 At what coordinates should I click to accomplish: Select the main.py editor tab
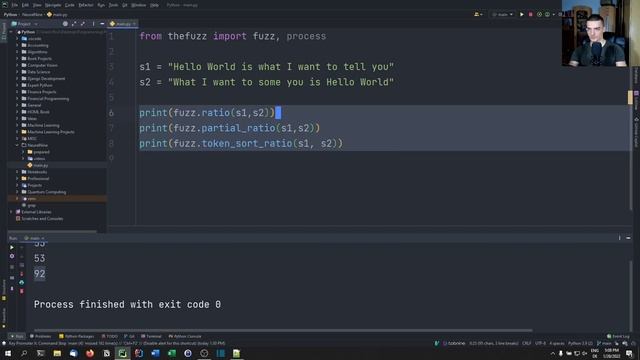point(123,24)
